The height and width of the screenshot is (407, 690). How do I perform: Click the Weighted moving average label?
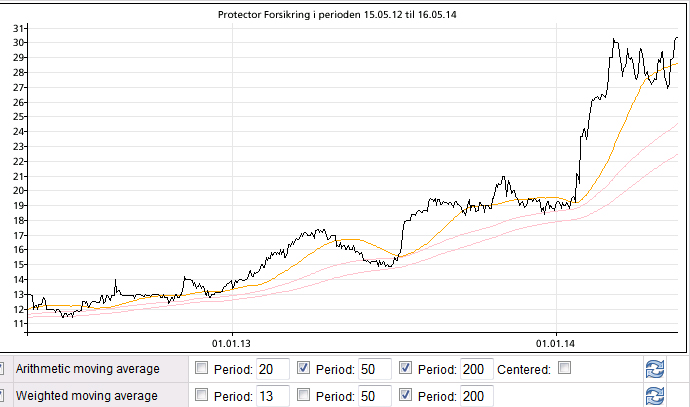click(87, 396)
